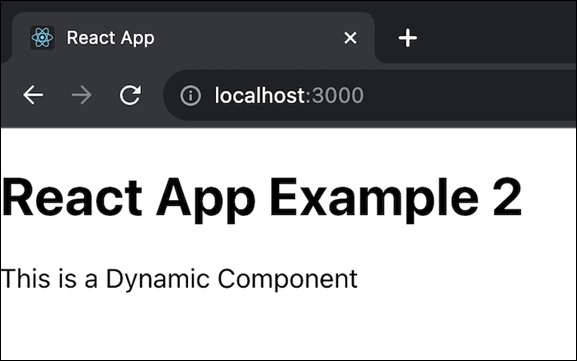The width and height of the screenshot is (577, 361).
Task: Click the localhost:3000 address bar
Action: pos(370,95)
